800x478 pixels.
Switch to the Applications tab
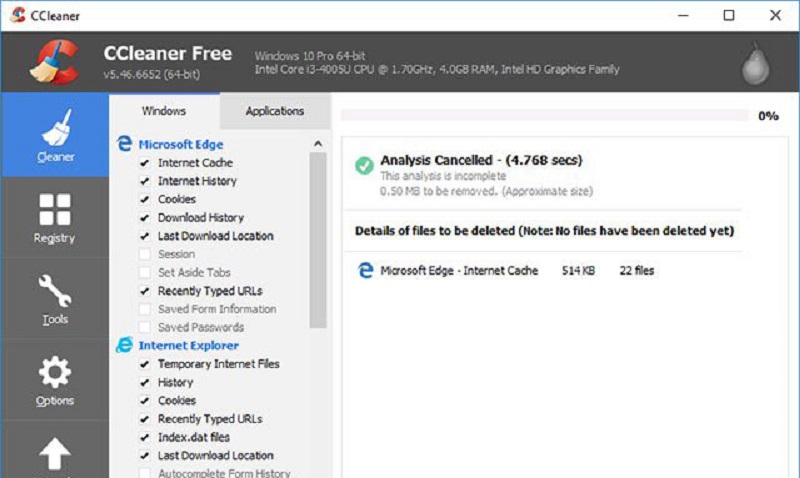pos(275,111)
